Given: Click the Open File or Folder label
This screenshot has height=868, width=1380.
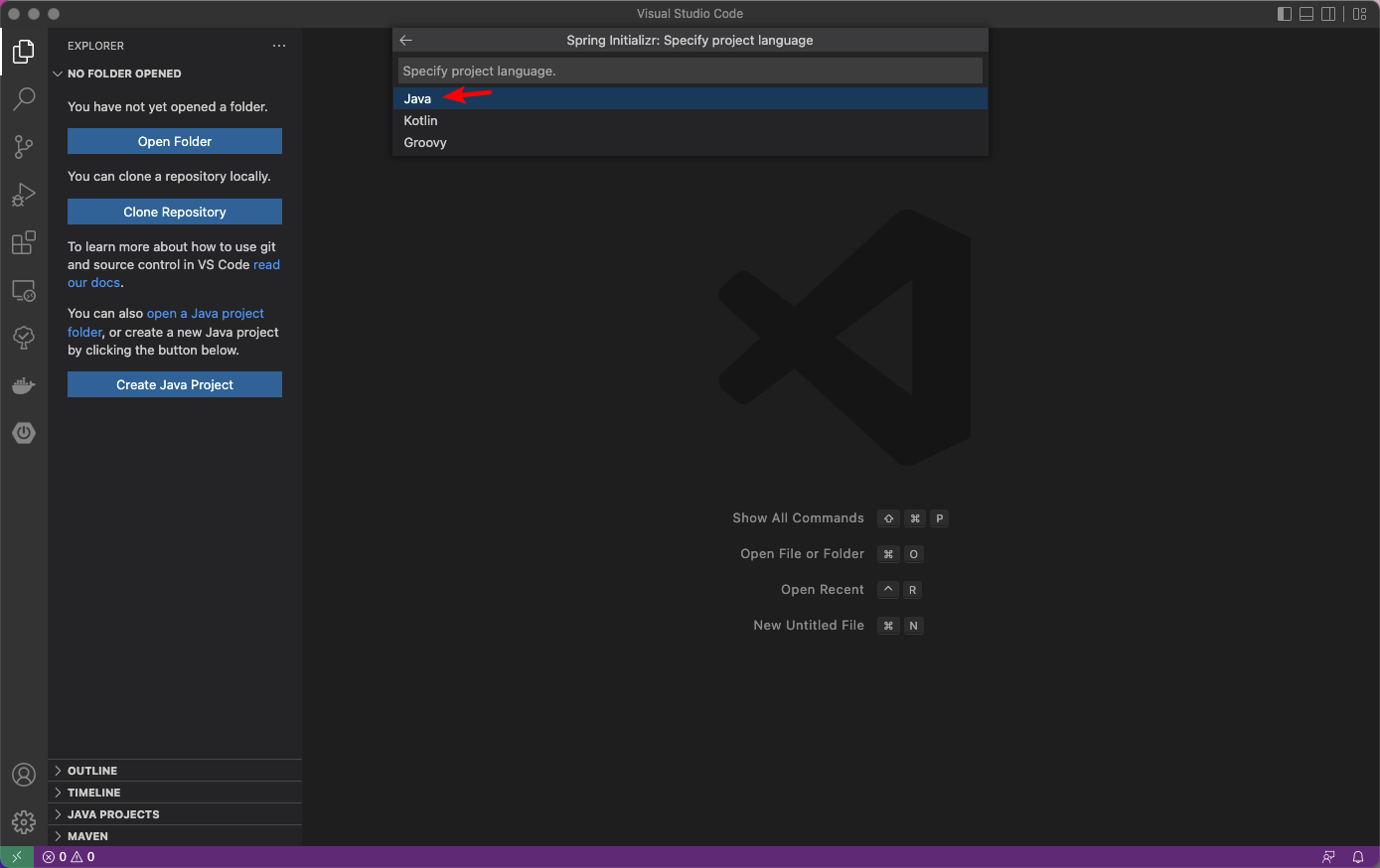Looking at the screenshot, I should [x=802, y=554].
